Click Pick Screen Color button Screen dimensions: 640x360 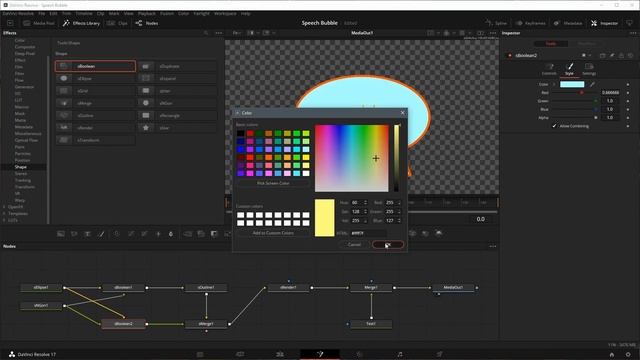tap(273, 183)
